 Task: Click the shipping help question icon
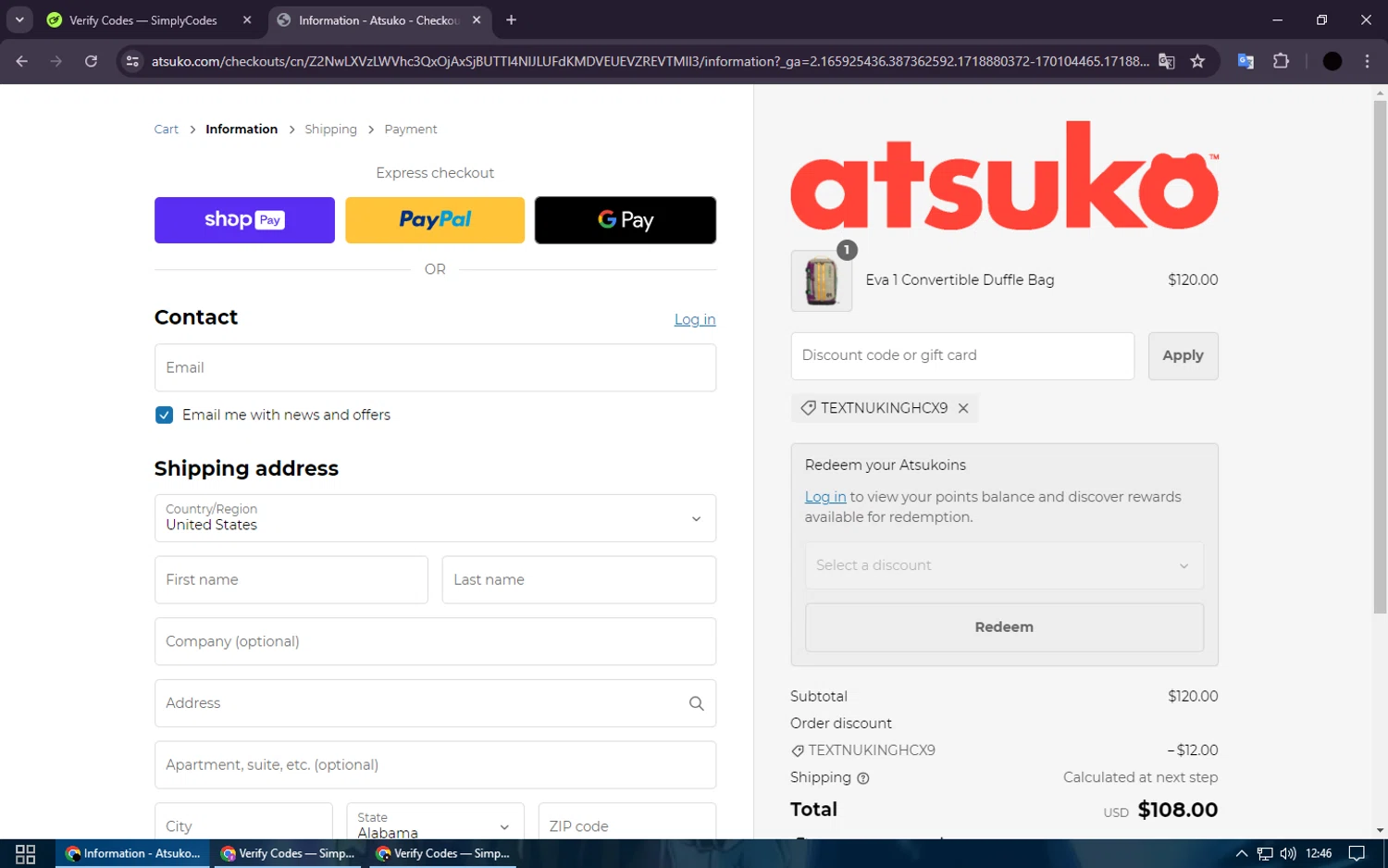pyautogui.click(x=863, y=778)
